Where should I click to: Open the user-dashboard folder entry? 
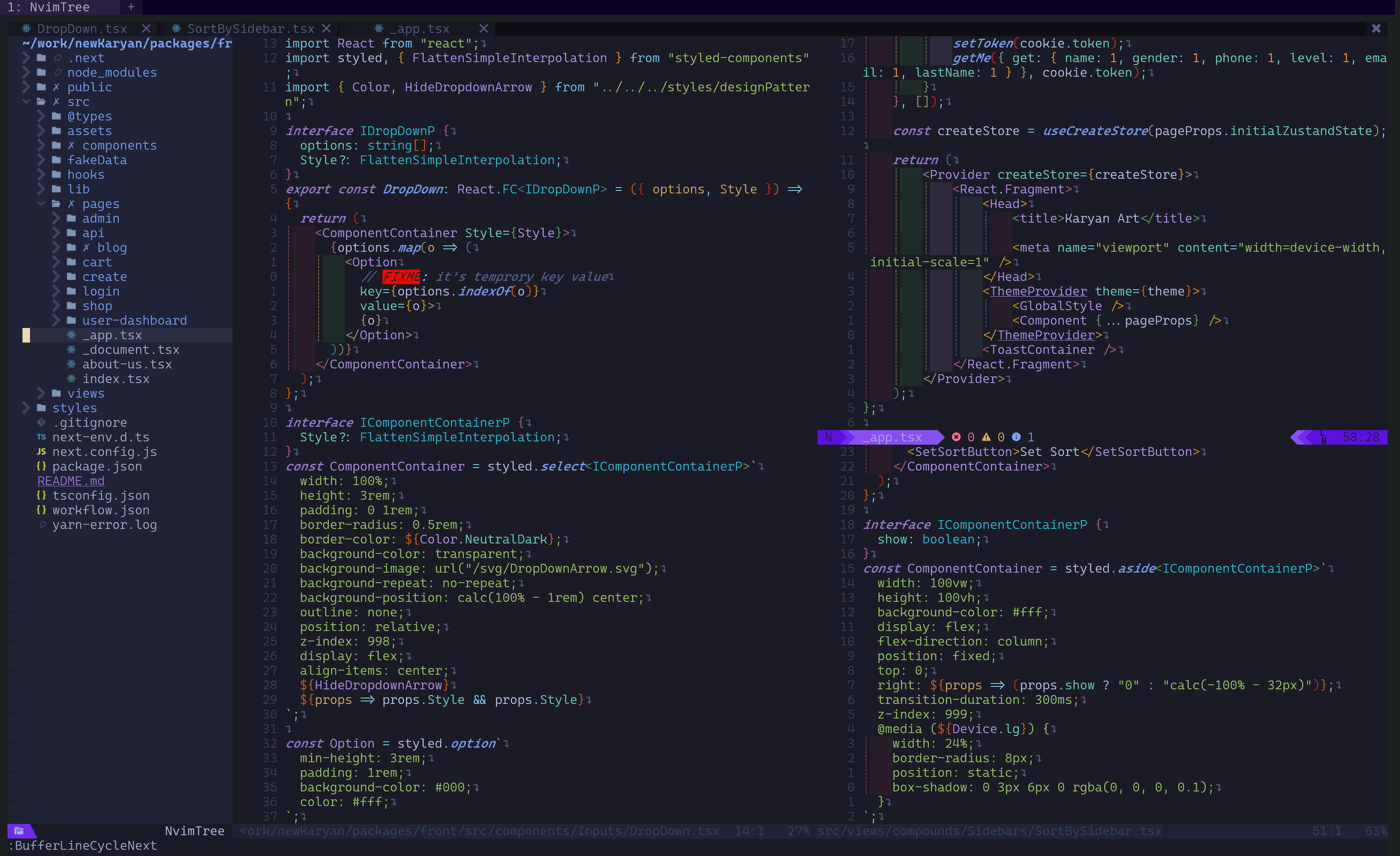click(135, 320)
